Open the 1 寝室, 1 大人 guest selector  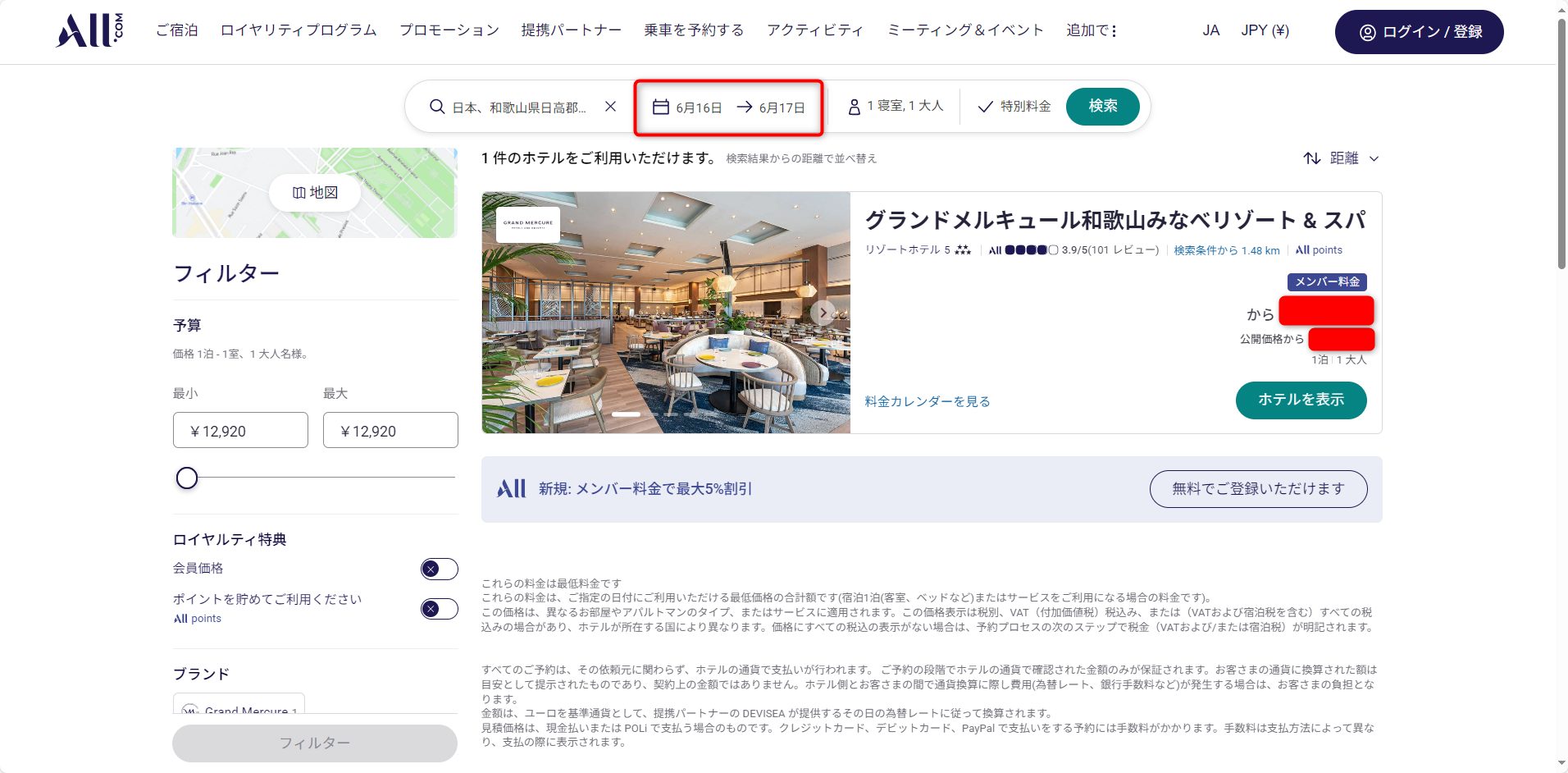pyautogui.click(x=896, y=107)
